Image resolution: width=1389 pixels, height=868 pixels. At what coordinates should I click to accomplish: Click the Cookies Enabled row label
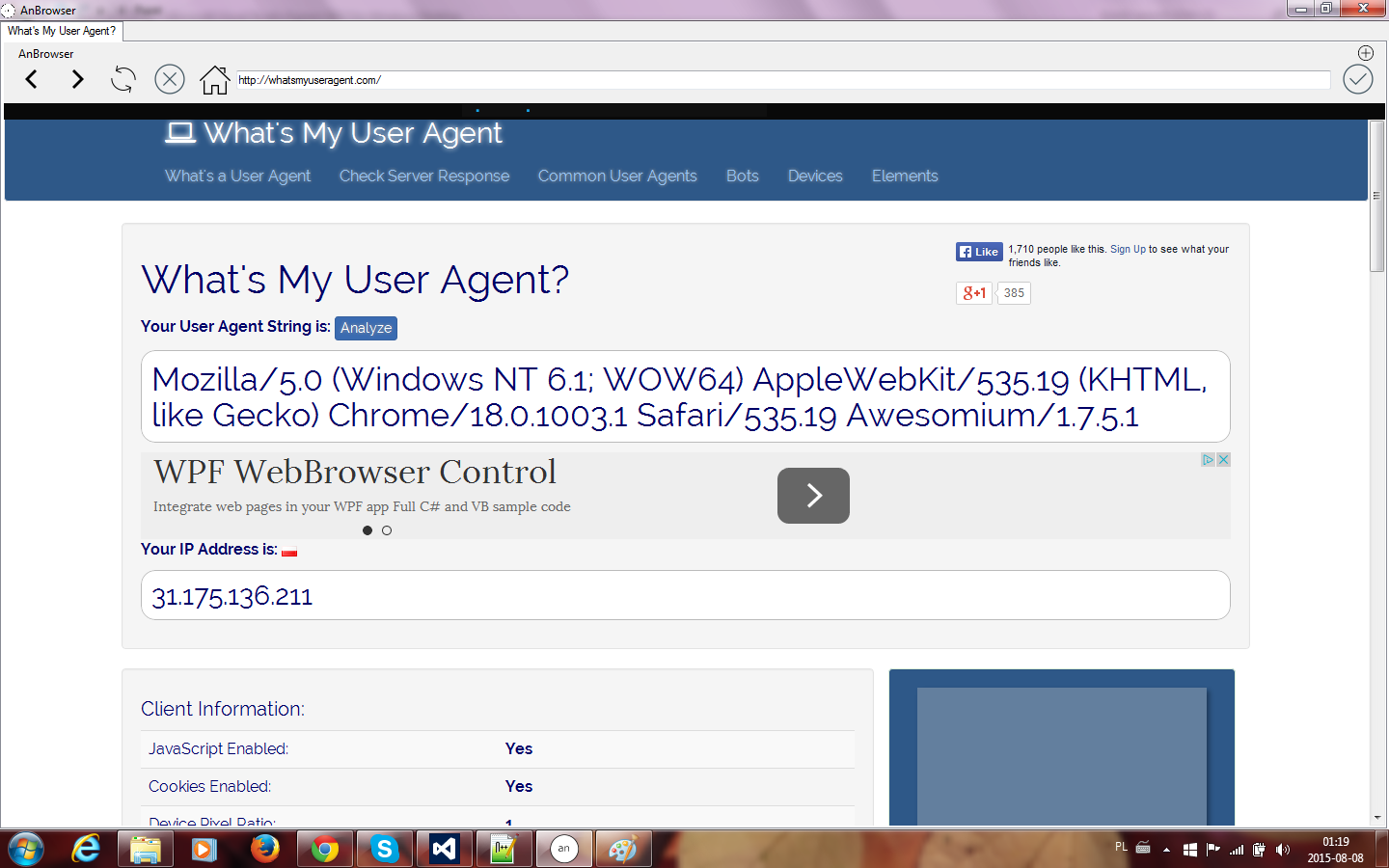point(210,786)
